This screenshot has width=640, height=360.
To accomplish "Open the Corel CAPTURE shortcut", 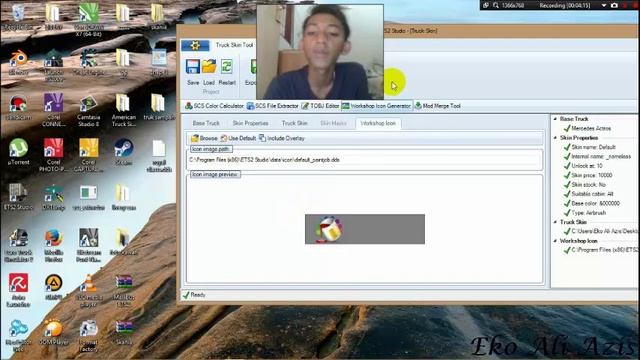I will pyautogui.click(x=89, y=154).
